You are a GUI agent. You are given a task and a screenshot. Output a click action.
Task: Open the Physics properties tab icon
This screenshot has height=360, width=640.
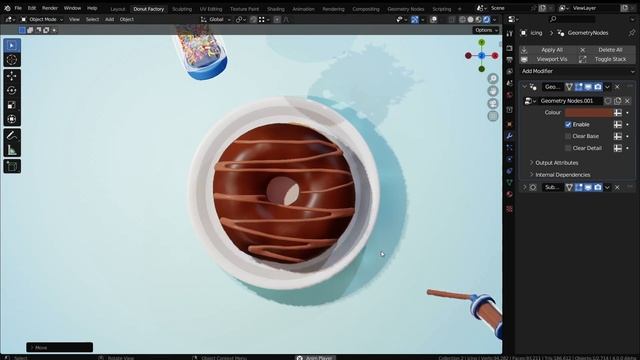[509, 159]
